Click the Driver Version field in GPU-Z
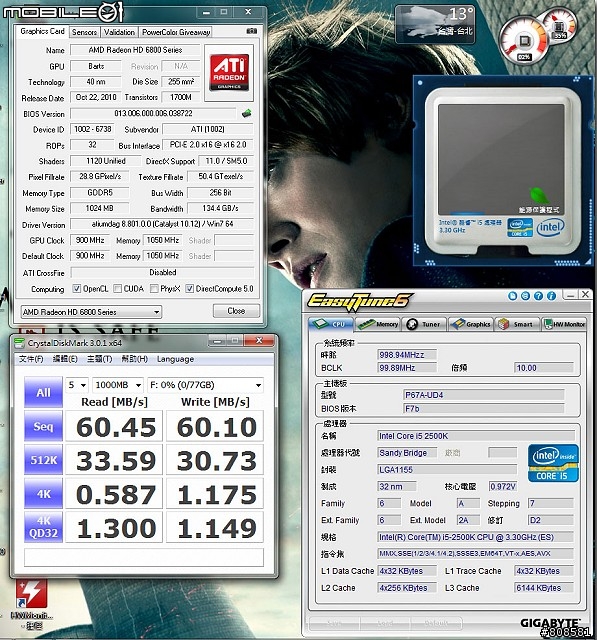Screen dimensions: 597x640 162,224
